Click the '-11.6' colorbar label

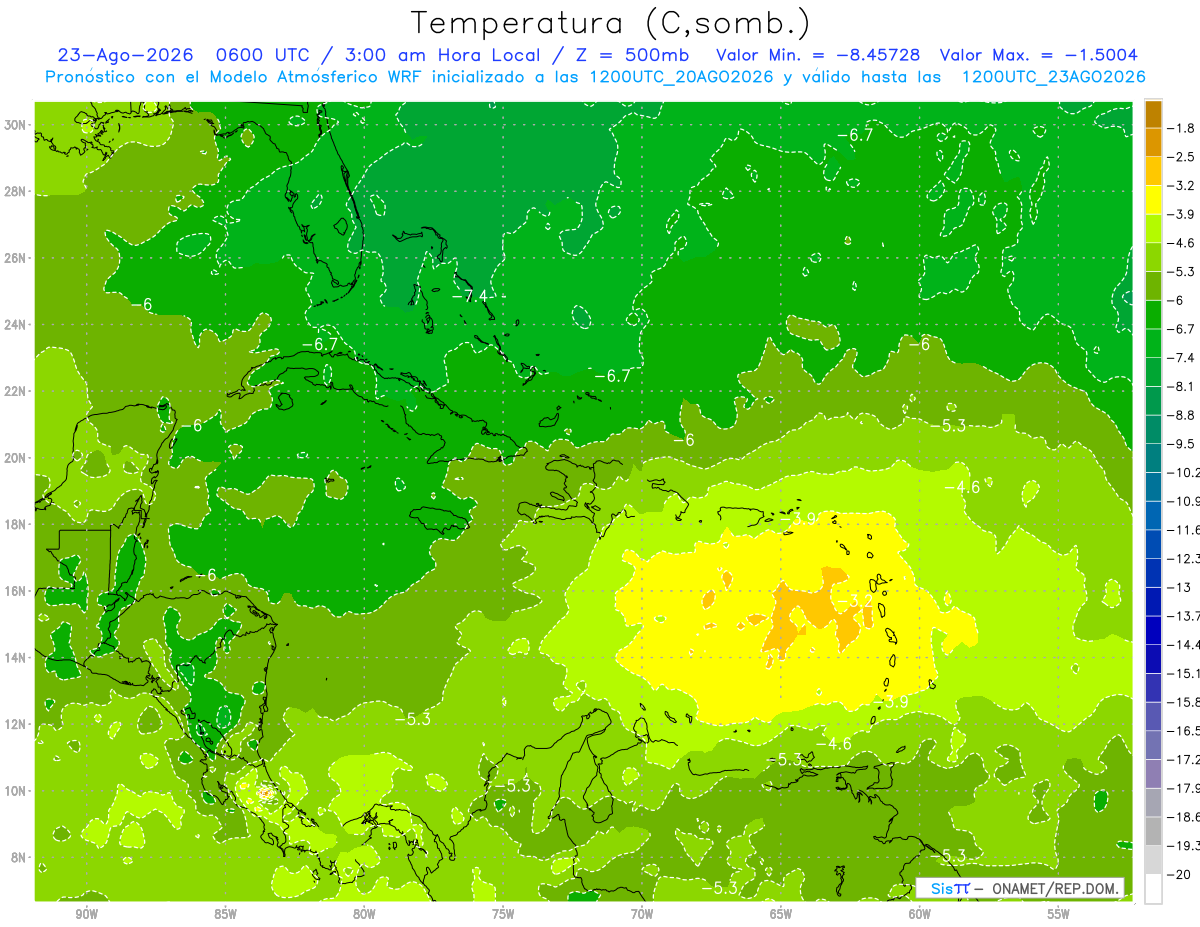tap(1185, 530)
